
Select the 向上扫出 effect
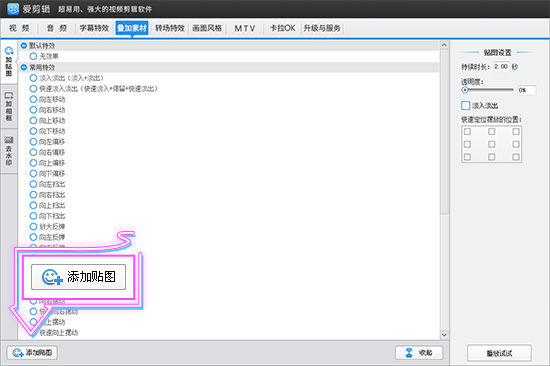(33, 205)
